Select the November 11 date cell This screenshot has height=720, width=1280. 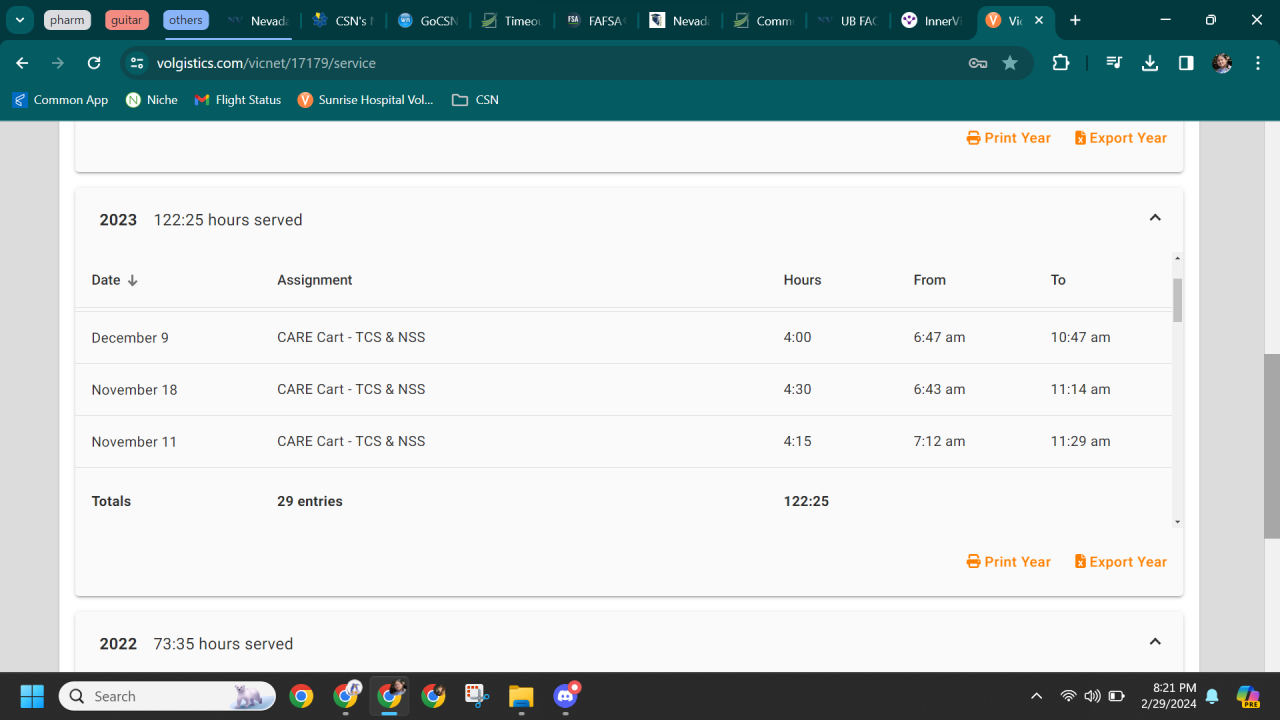pos(134,442)
